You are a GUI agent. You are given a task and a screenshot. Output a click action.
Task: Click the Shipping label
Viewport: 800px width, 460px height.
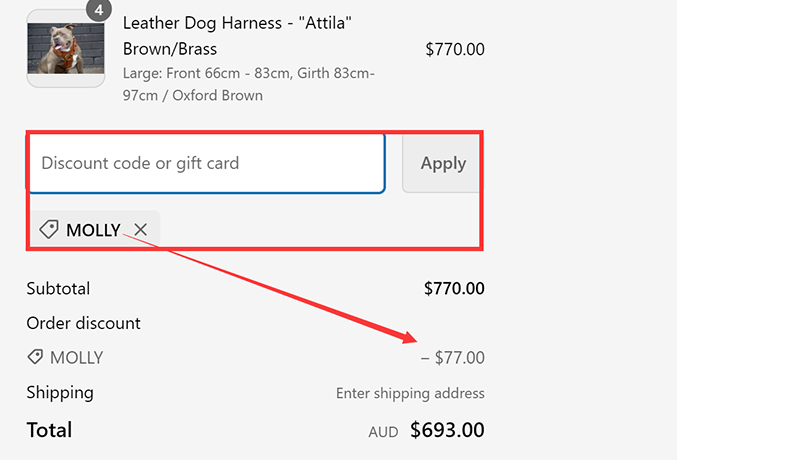60,392
